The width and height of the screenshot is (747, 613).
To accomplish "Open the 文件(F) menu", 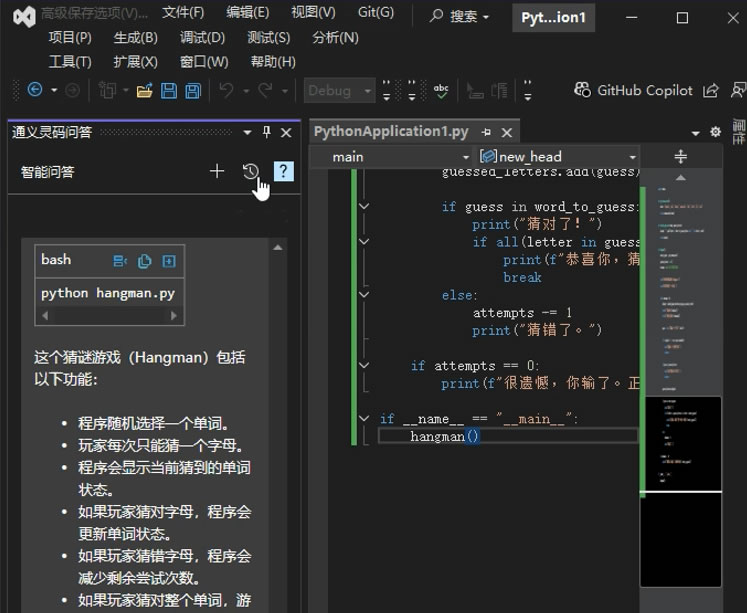I will (183, 13).
